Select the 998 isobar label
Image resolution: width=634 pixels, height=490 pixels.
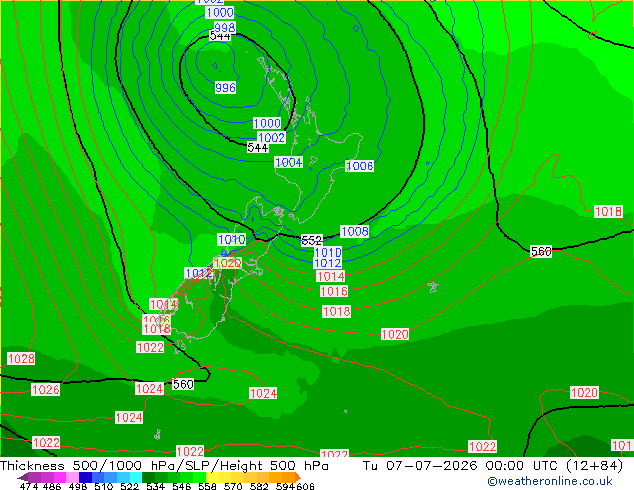pyautogui.click(x=225, y=27)
